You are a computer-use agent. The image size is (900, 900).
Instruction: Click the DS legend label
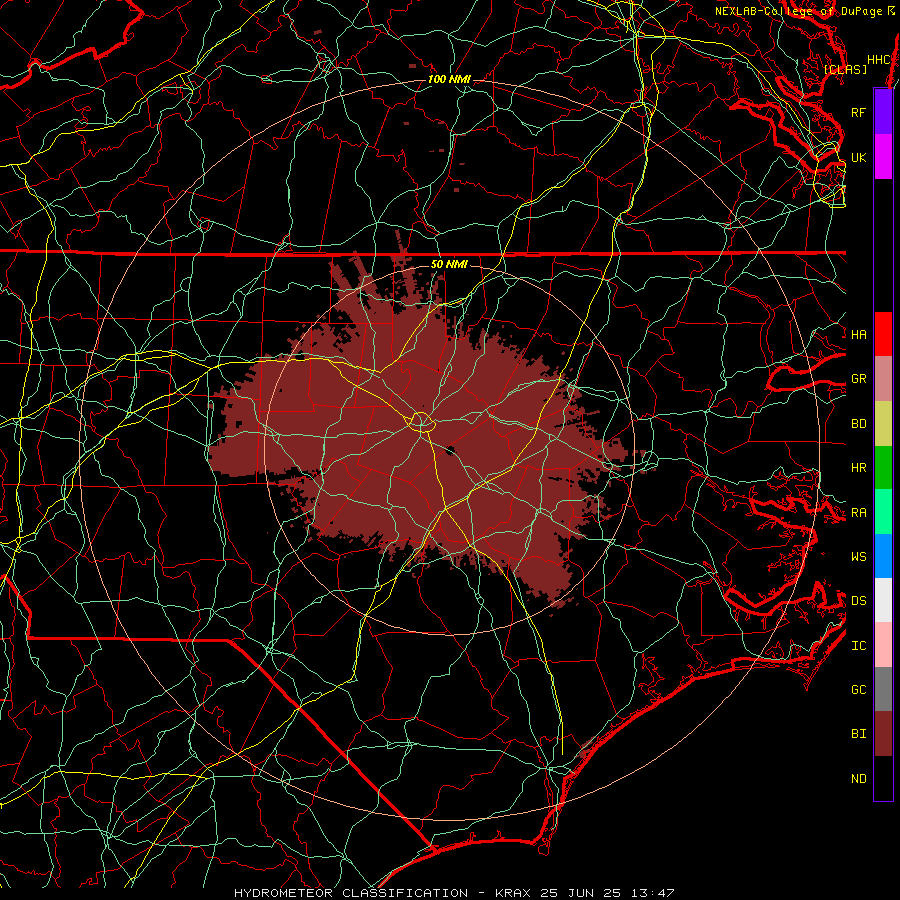(x=858, y=600)
